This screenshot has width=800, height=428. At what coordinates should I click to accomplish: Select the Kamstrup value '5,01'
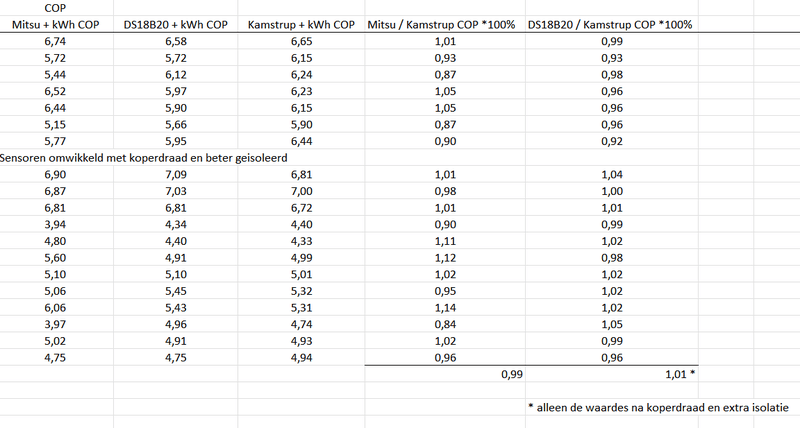click(302, 274)
